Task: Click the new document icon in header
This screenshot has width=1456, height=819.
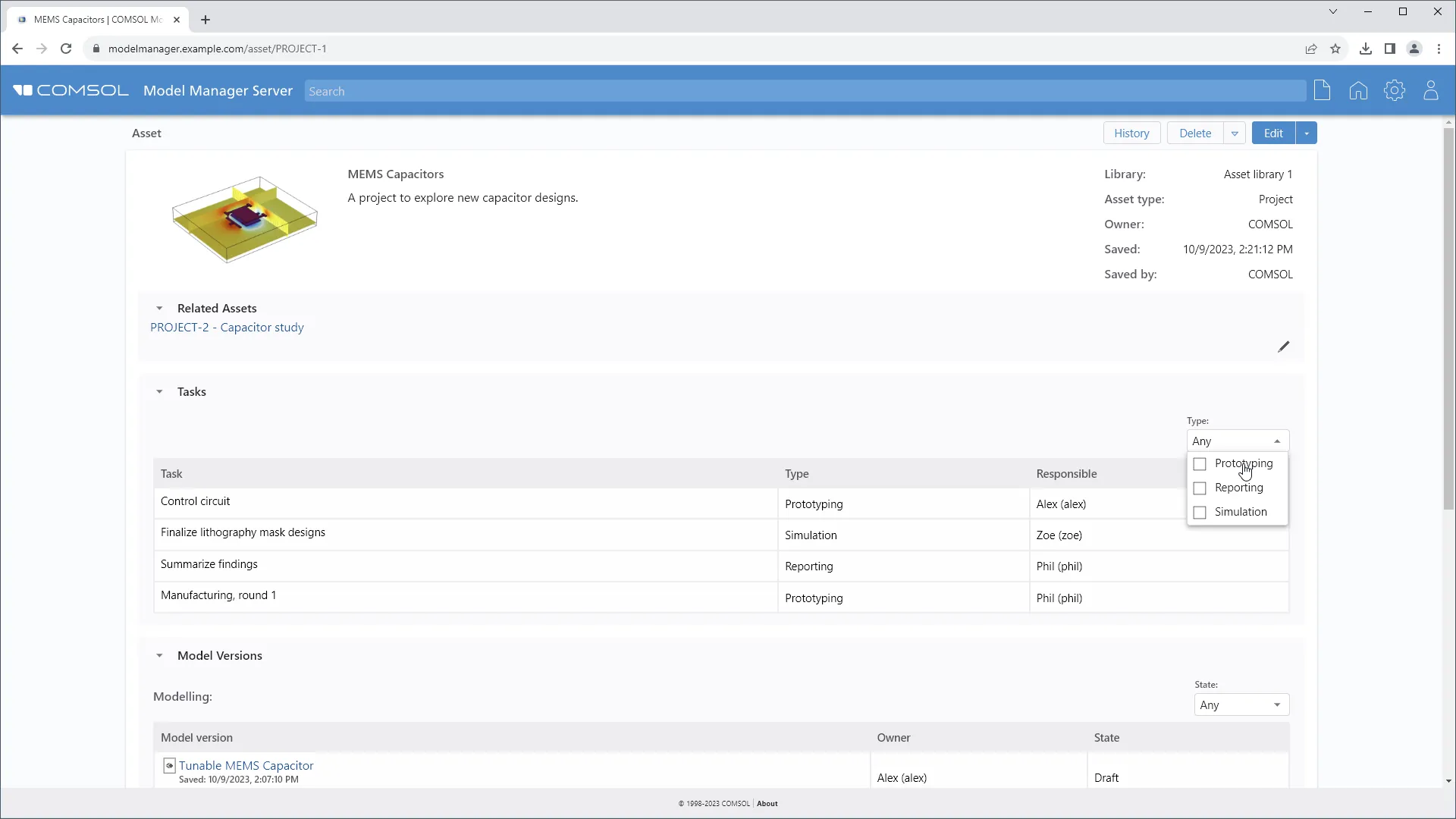Action: click(x=1322, y=90)
